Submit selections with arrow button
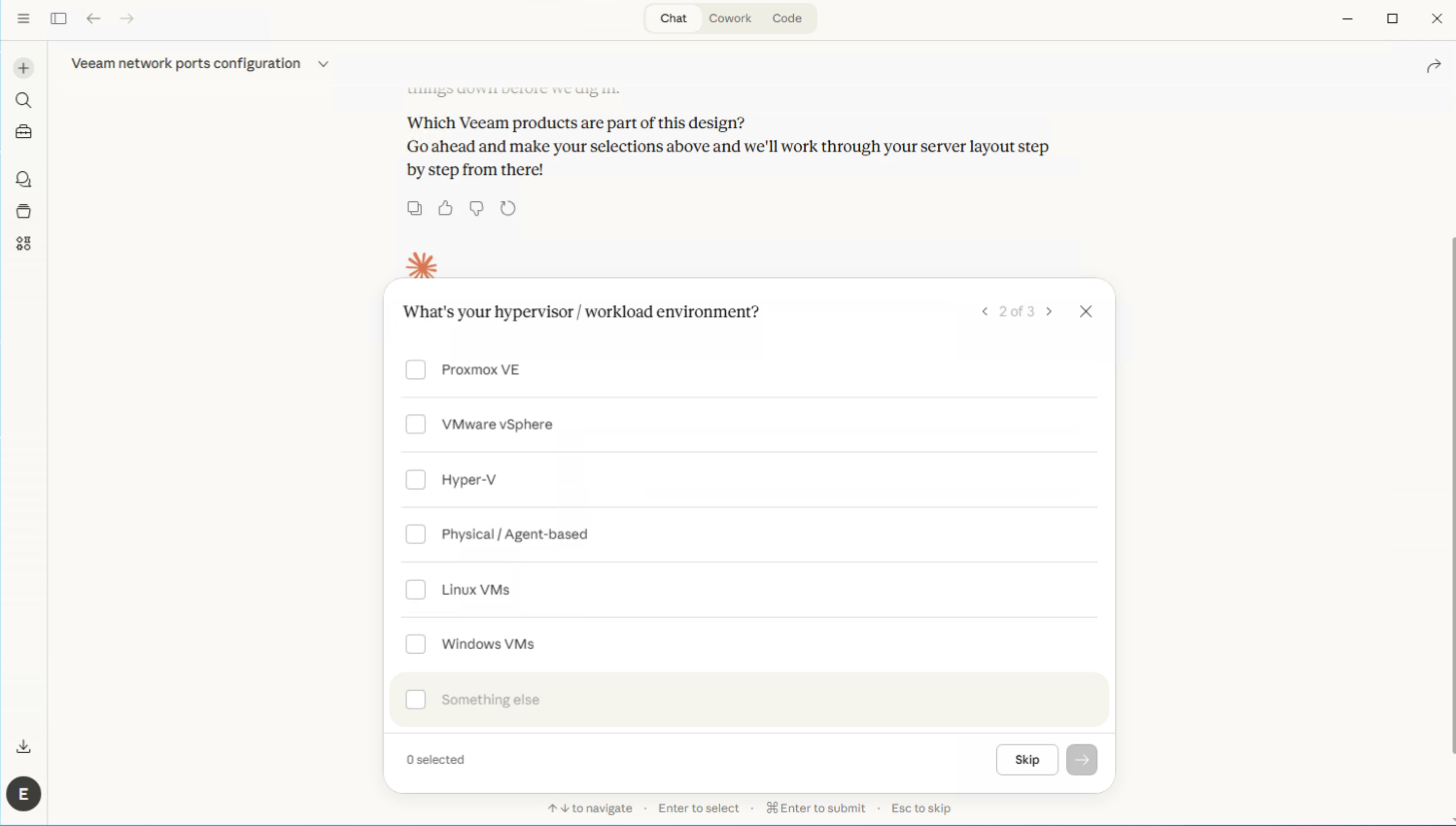 (x=1081, y=759)
